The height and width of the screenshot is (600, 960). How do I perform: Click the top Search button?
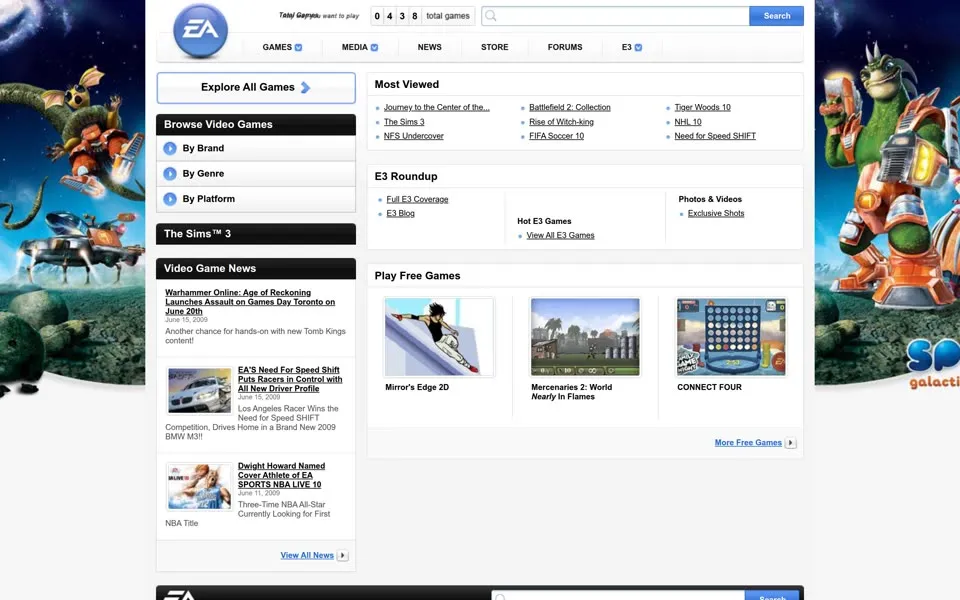[x=776, y=16]
